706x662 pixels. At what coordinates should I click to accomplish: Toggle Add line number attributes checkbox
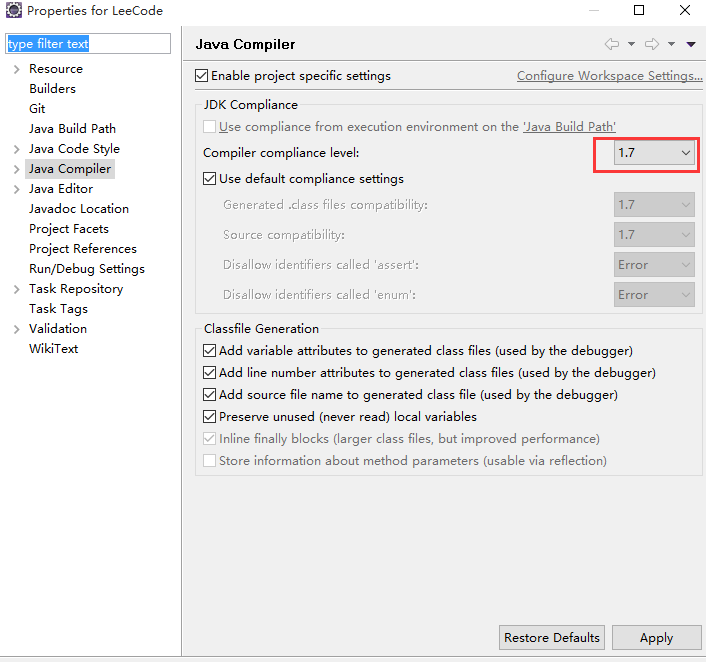coord(209,372)
